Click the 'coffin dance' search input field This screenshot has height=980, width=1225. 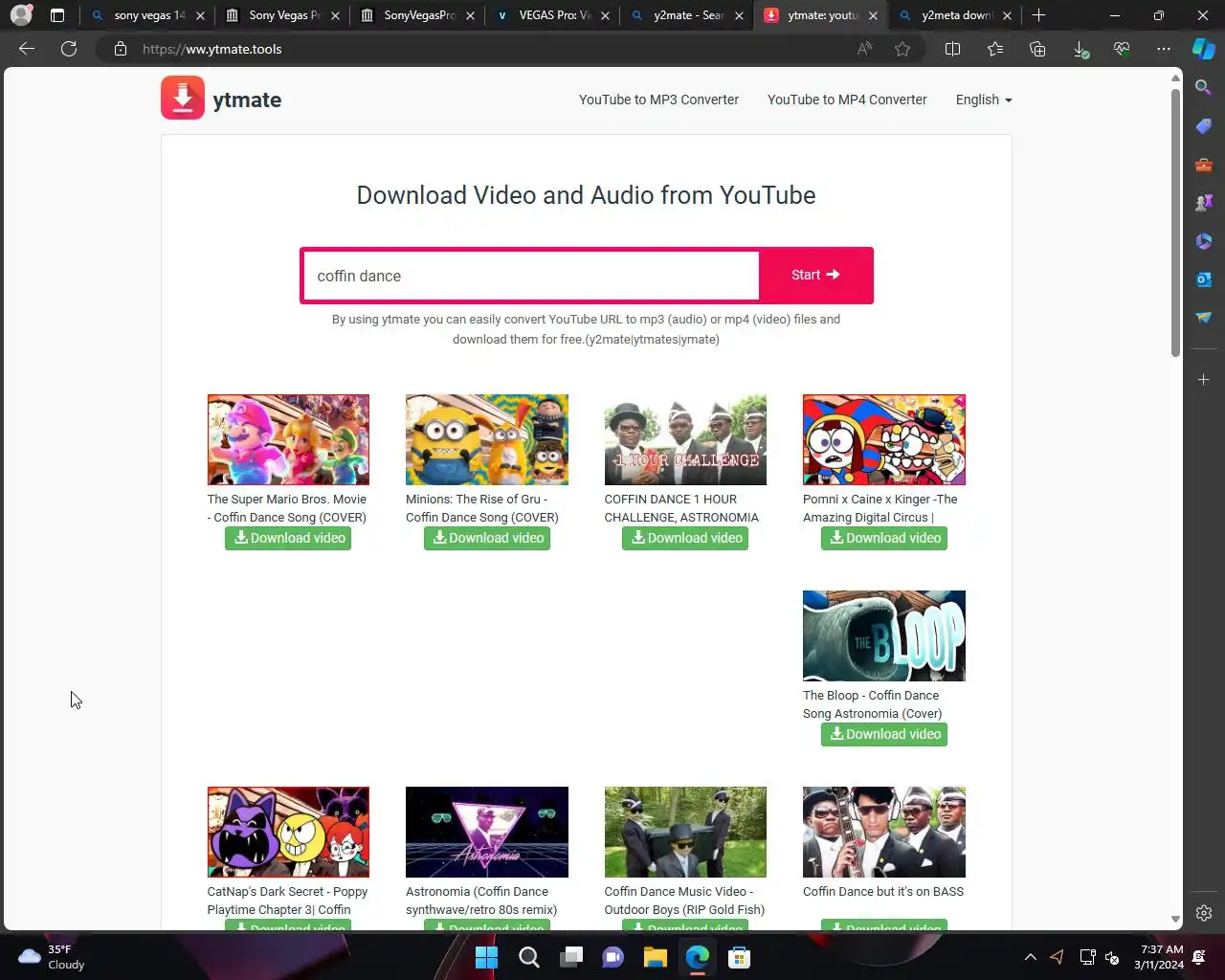(531, 276)
